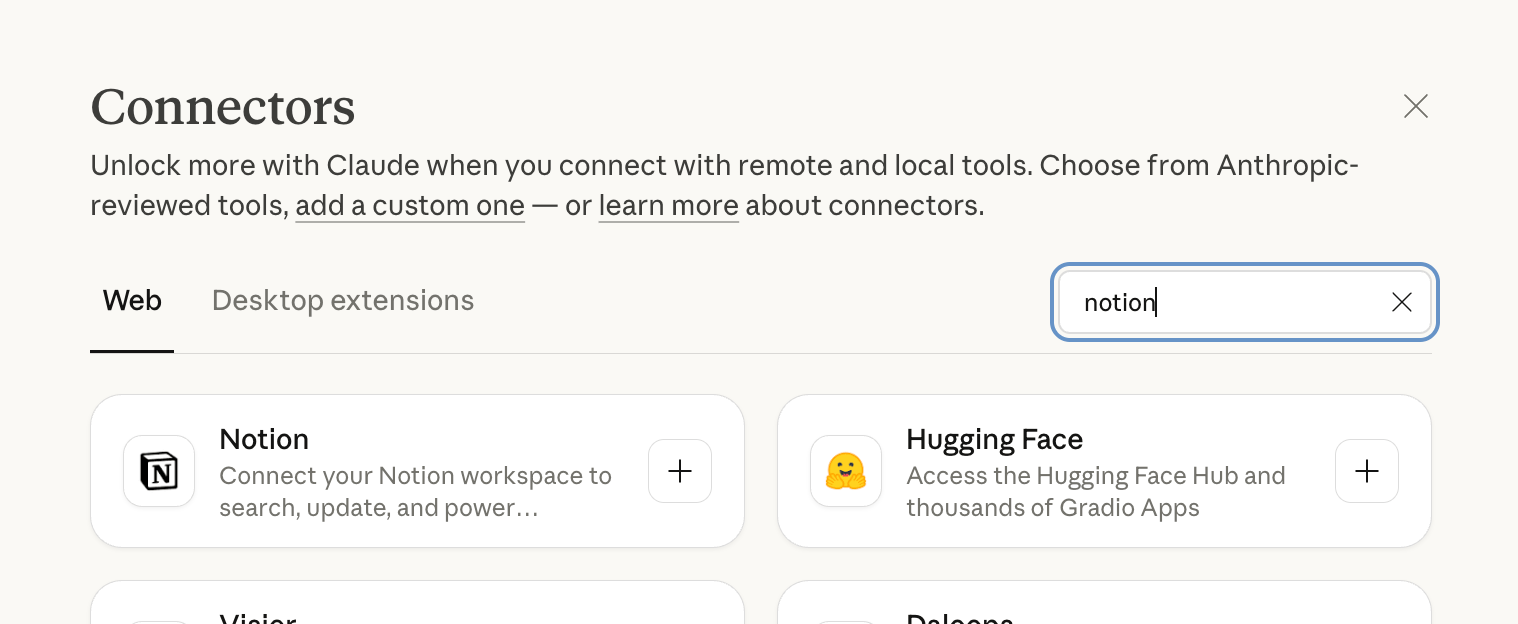Image resolution: width=1518 pixels, height=624 pixels.
Task: Click the partially visible Daloopa connector card
Action: (1104, 603)
